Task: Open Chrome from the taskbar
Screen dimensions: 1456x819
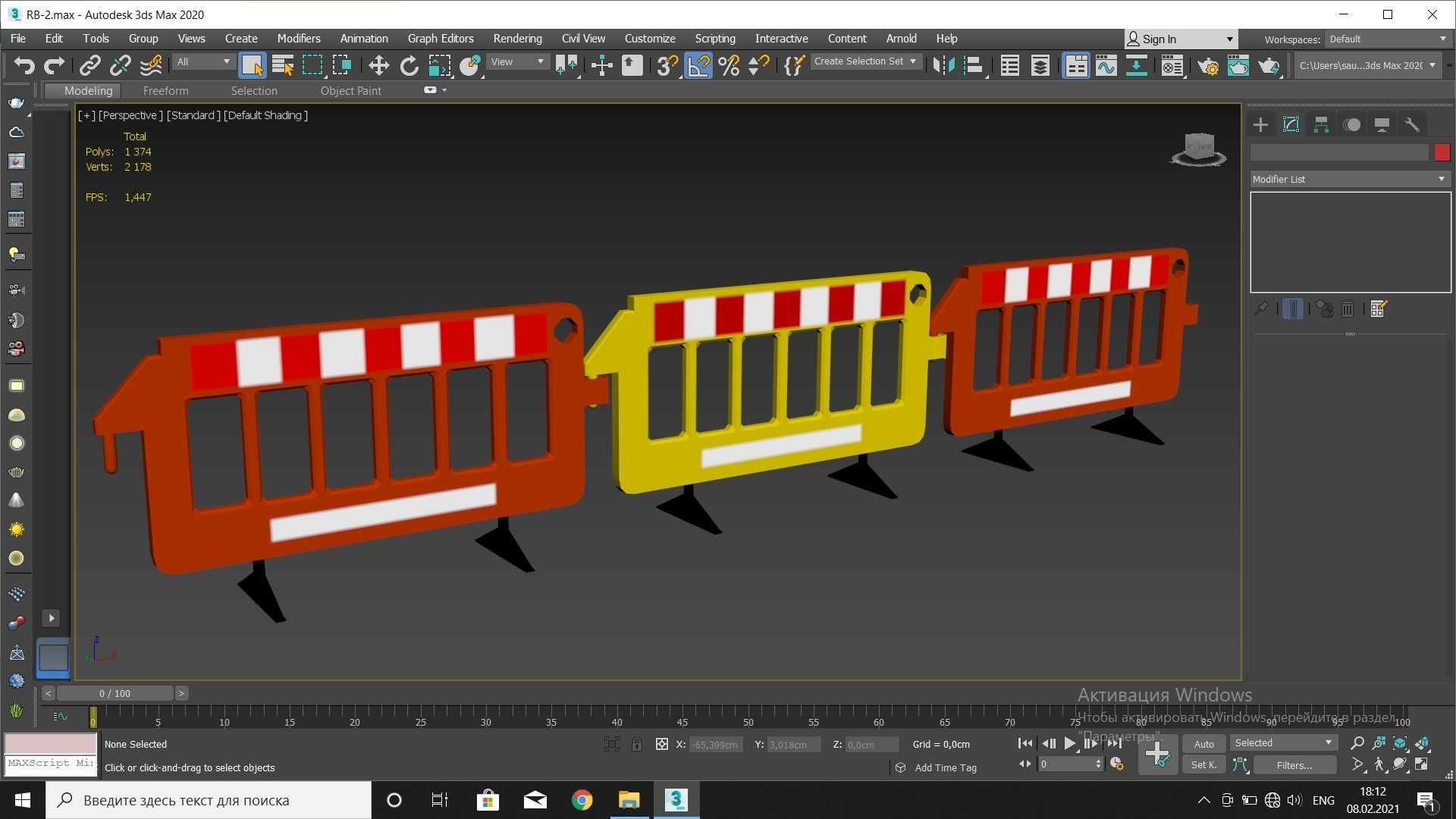Action: 582,800
